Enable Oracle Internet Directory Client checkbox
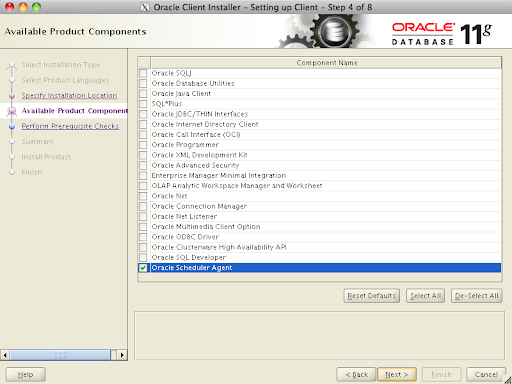Image resolution: width=512 pixels, height=384 pixels. point(143,124)
